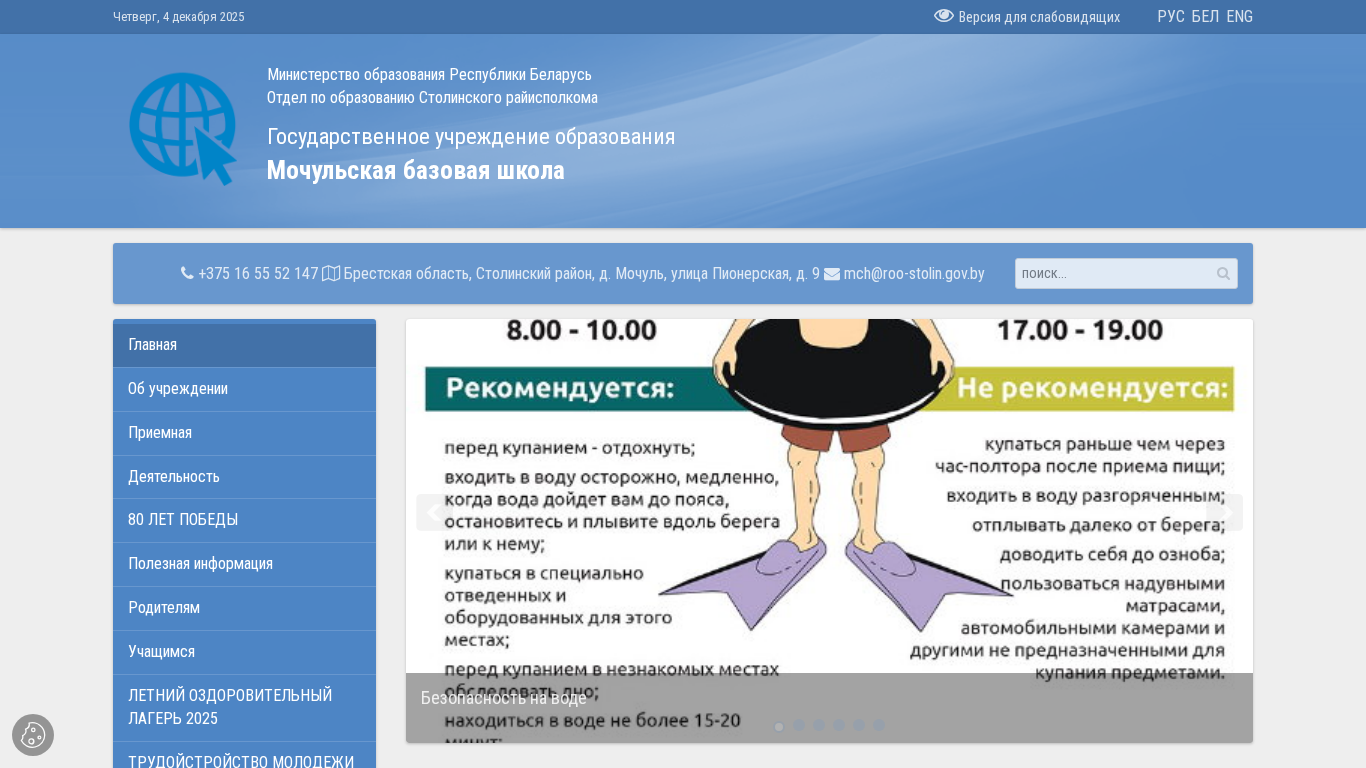Screen dimensions: 1366x768
Task: Submit search with the magnifier icon
Action: [x=1223, y=273]
